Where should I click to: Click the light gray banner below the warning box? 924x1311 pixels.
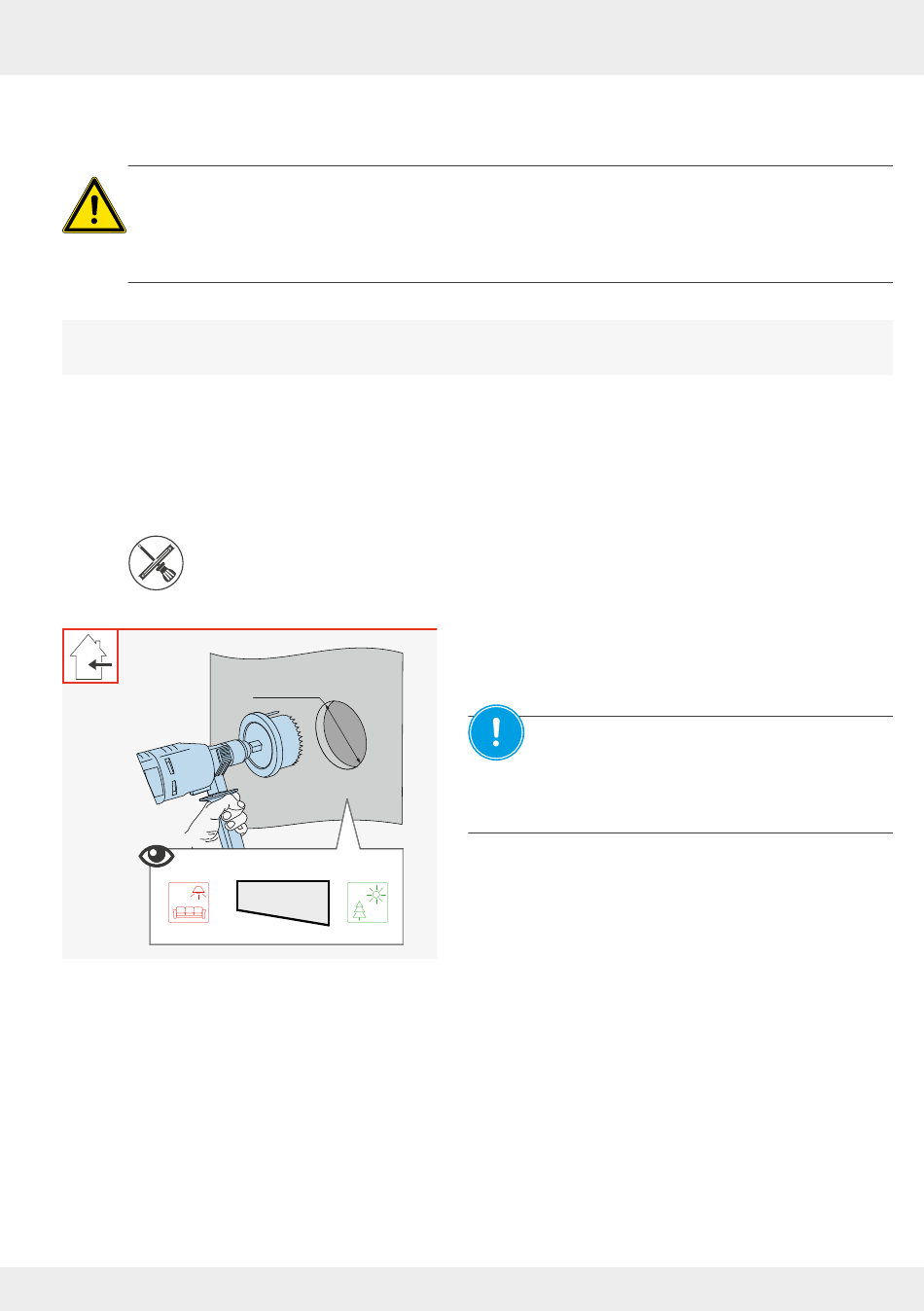pos(478,347)
